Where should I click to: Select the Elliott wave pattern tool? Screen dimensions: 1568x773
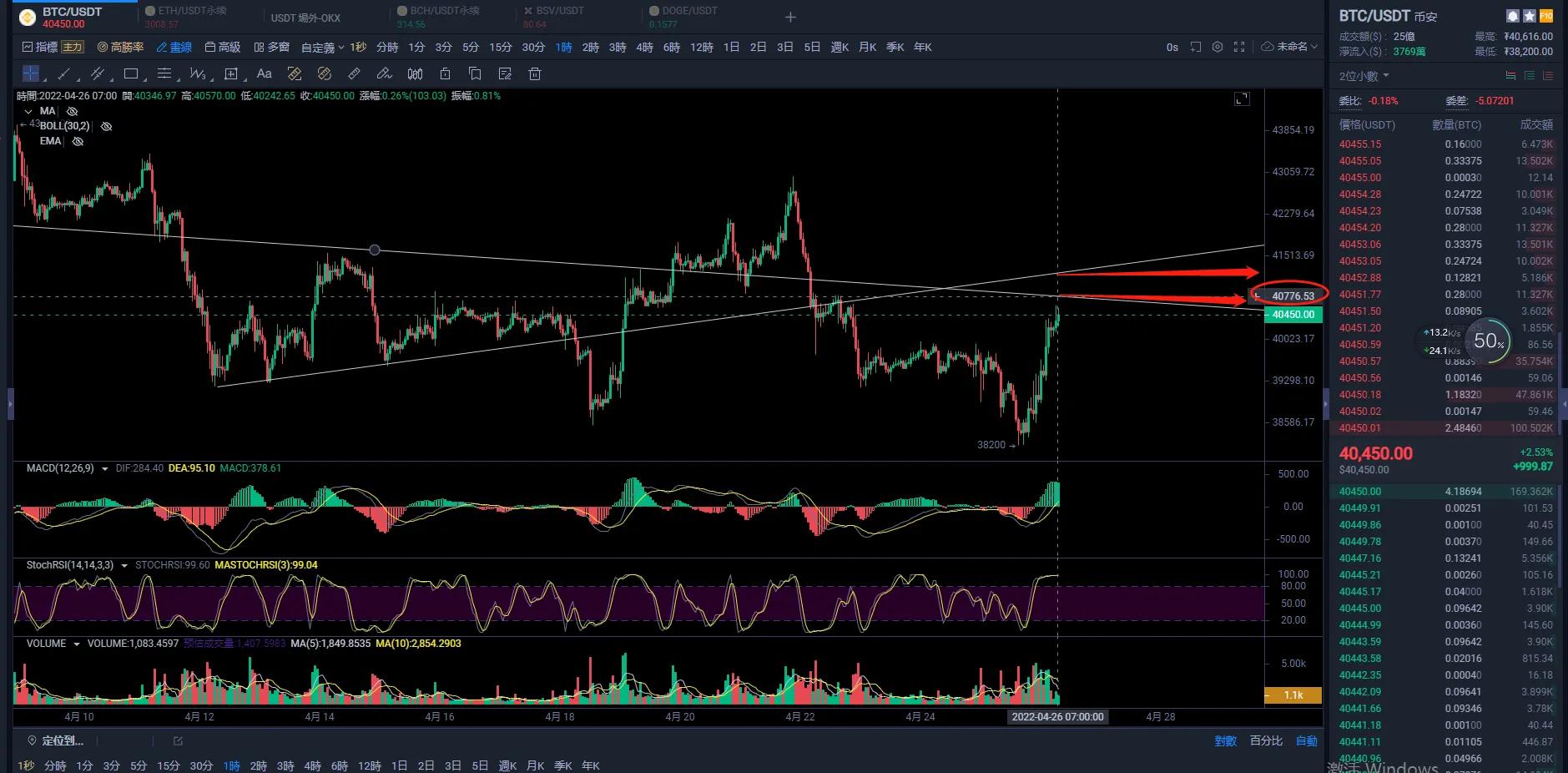pos(198,73)
